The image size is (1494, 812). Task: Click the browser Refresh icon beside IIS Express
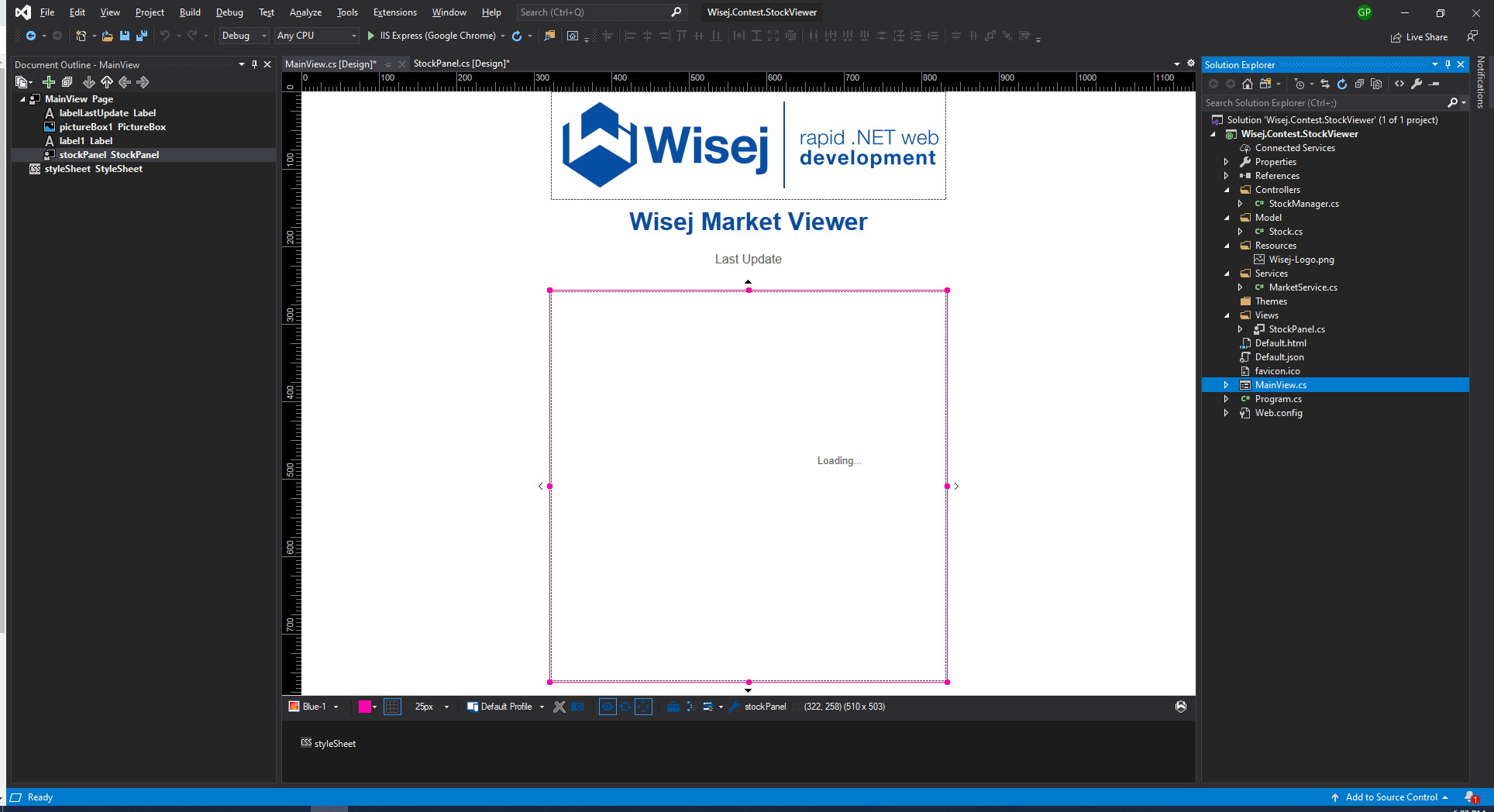(517, 36)
